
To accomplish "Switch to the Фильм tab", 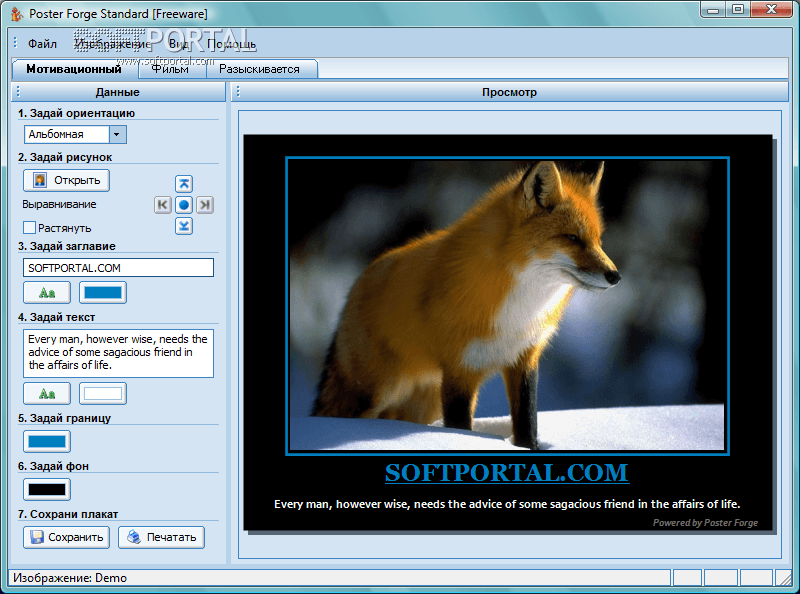I will 171,69.
